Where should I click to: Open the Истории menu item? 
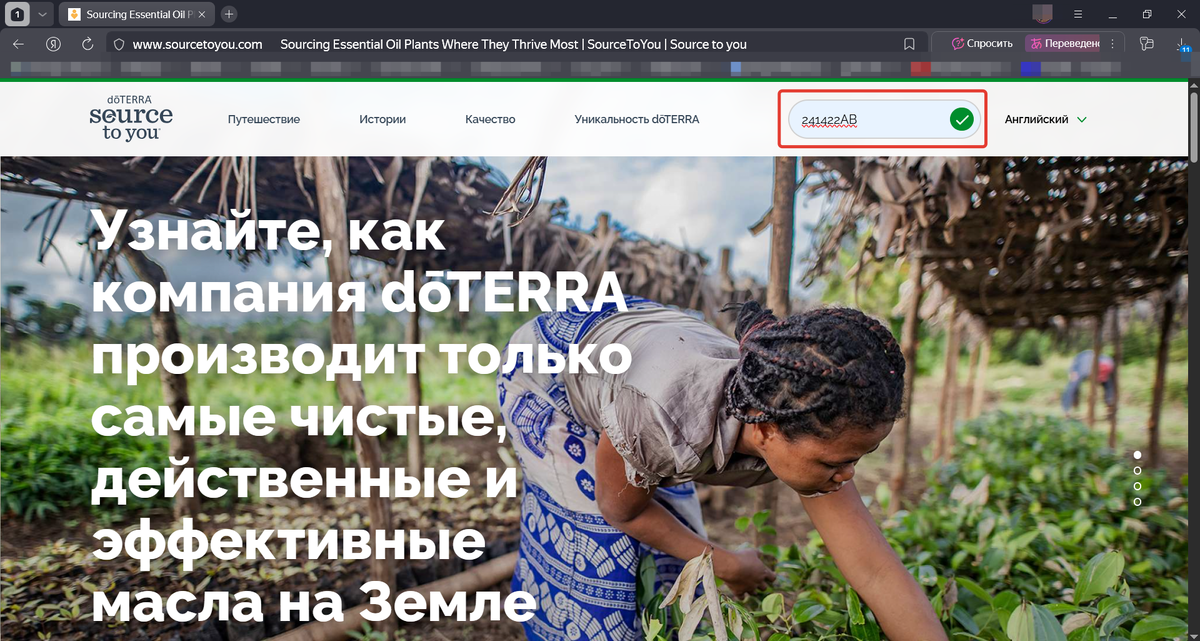click(x=383, y=119)
